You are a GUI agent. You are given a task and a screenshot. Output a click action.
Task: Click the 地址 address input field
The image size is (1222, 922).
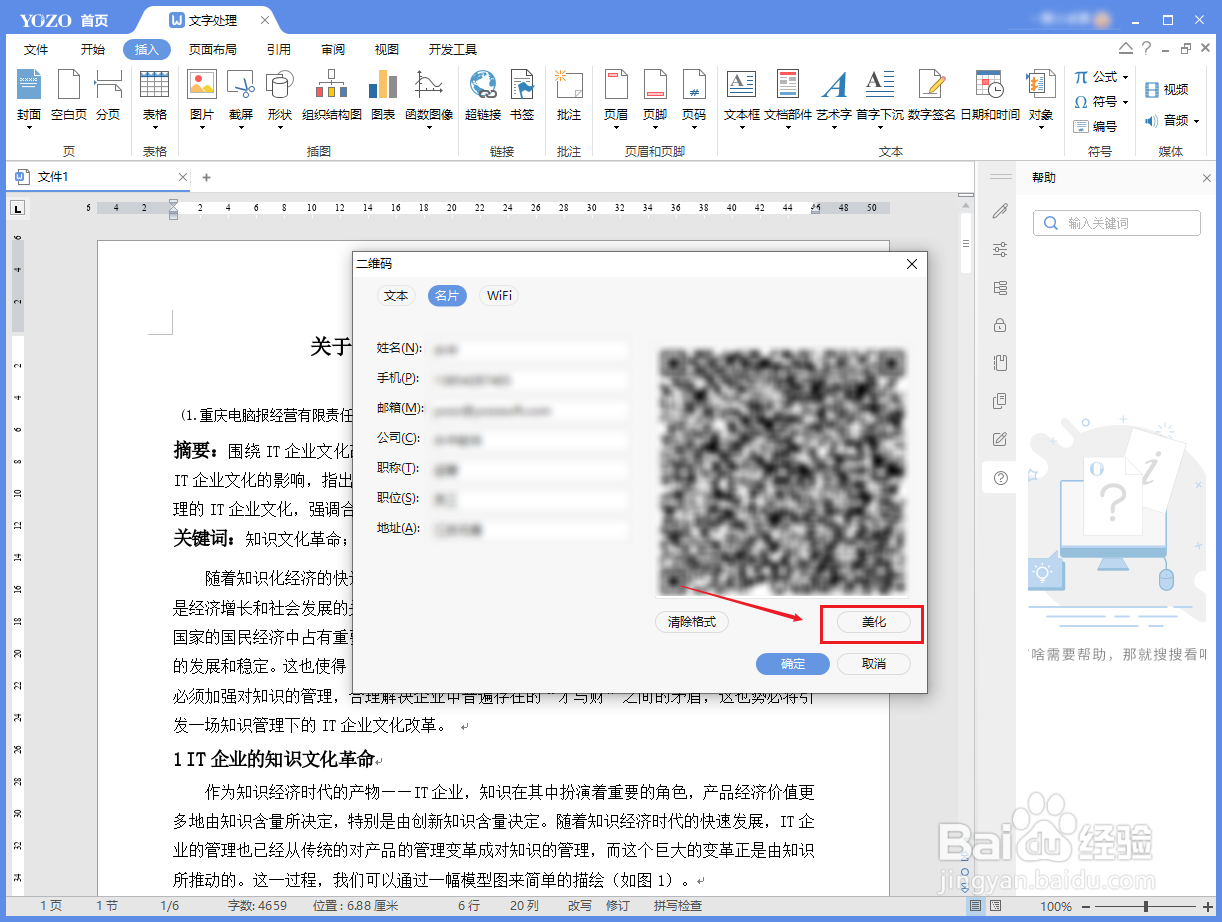click(x=528, y=528)
